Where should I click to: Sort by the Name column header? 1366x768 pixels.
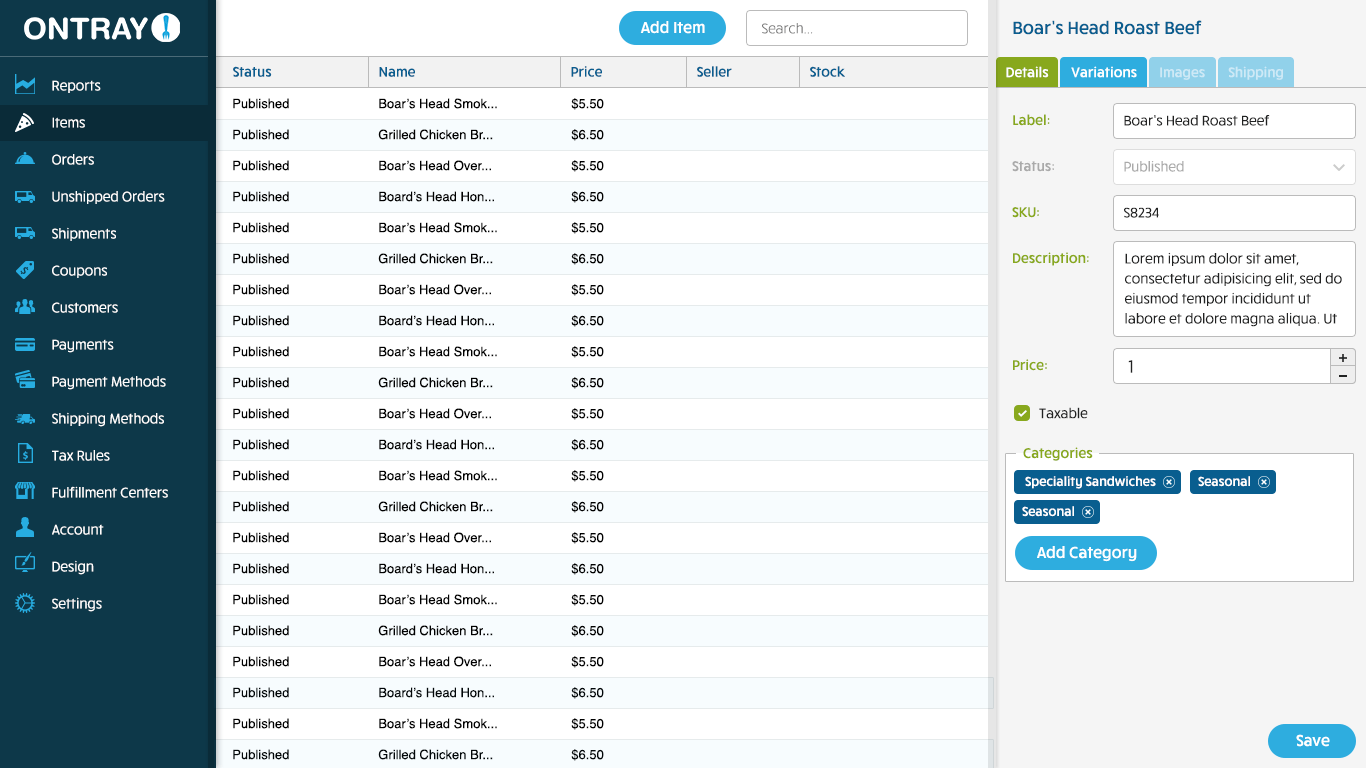464,72
